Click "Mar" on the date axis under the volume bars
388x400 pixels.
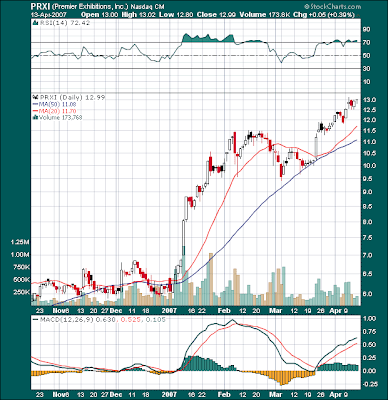point(276,310)
